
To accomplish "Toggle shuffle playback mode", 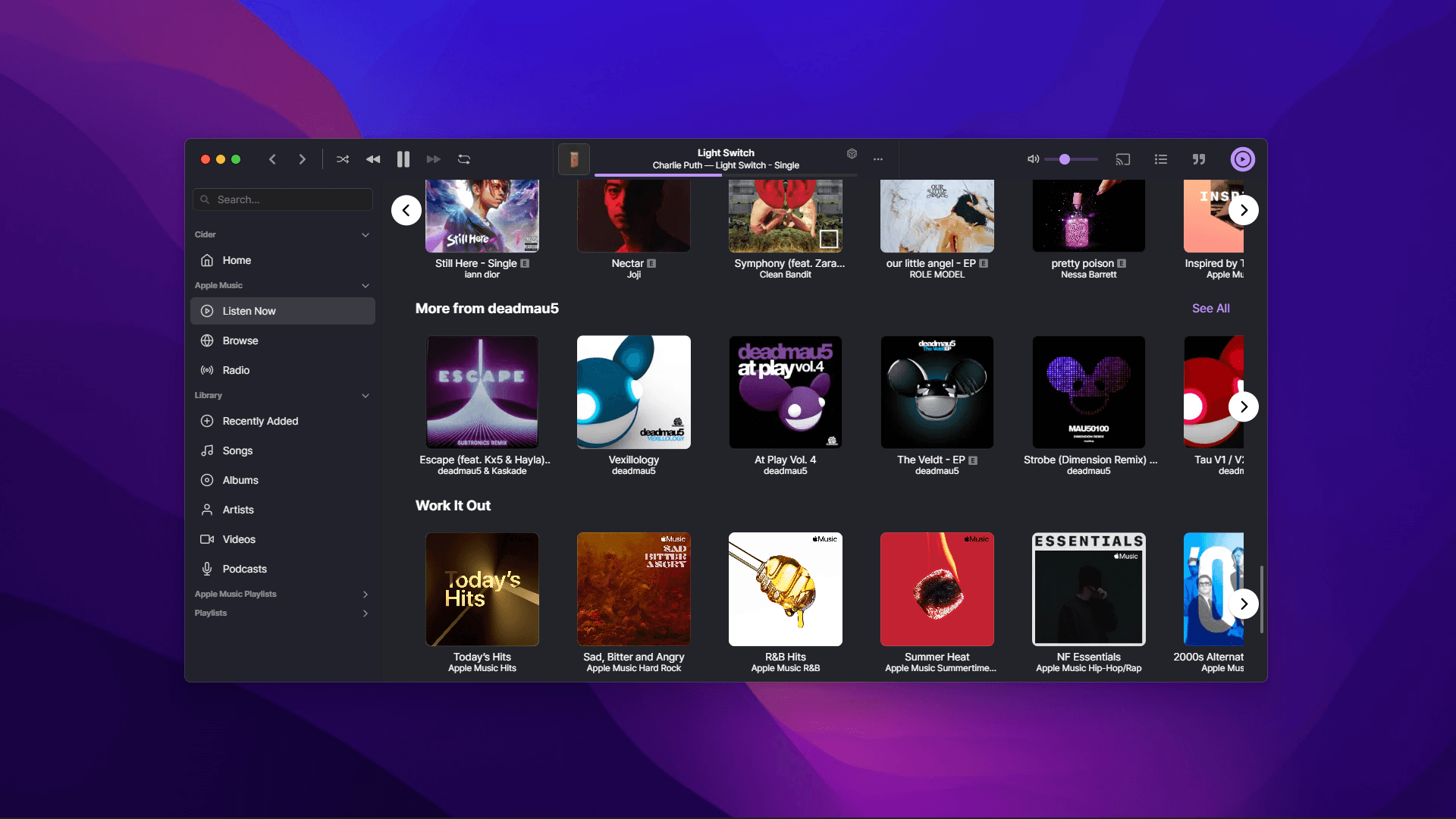I will click(x=343, y=159).
